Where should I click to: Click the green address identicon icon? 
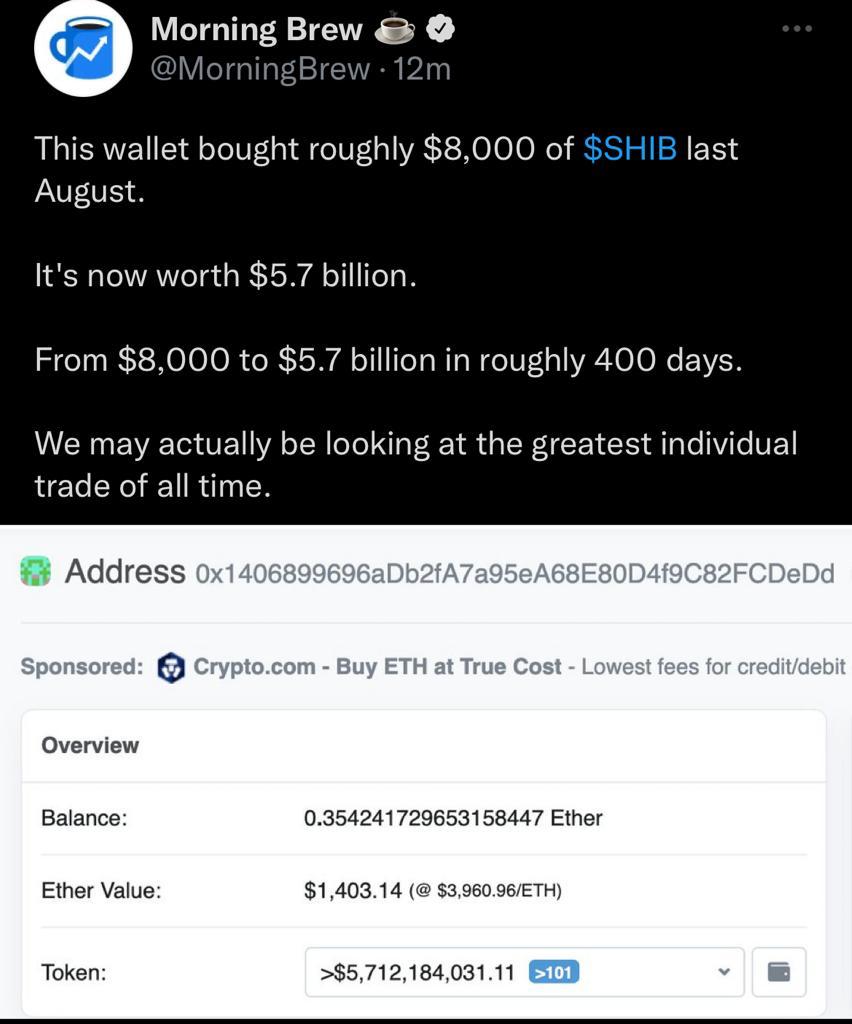tap(36, 573)
